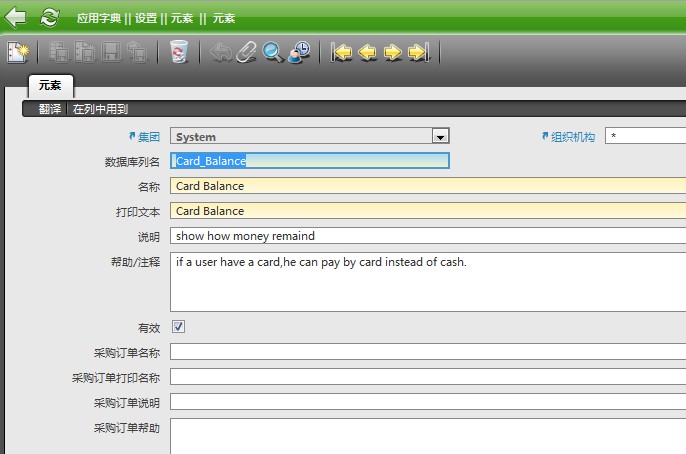The height and width of the screenshot is (454, 686).
Task: Open audit trail user-clock icon
Action: (300, 52)
